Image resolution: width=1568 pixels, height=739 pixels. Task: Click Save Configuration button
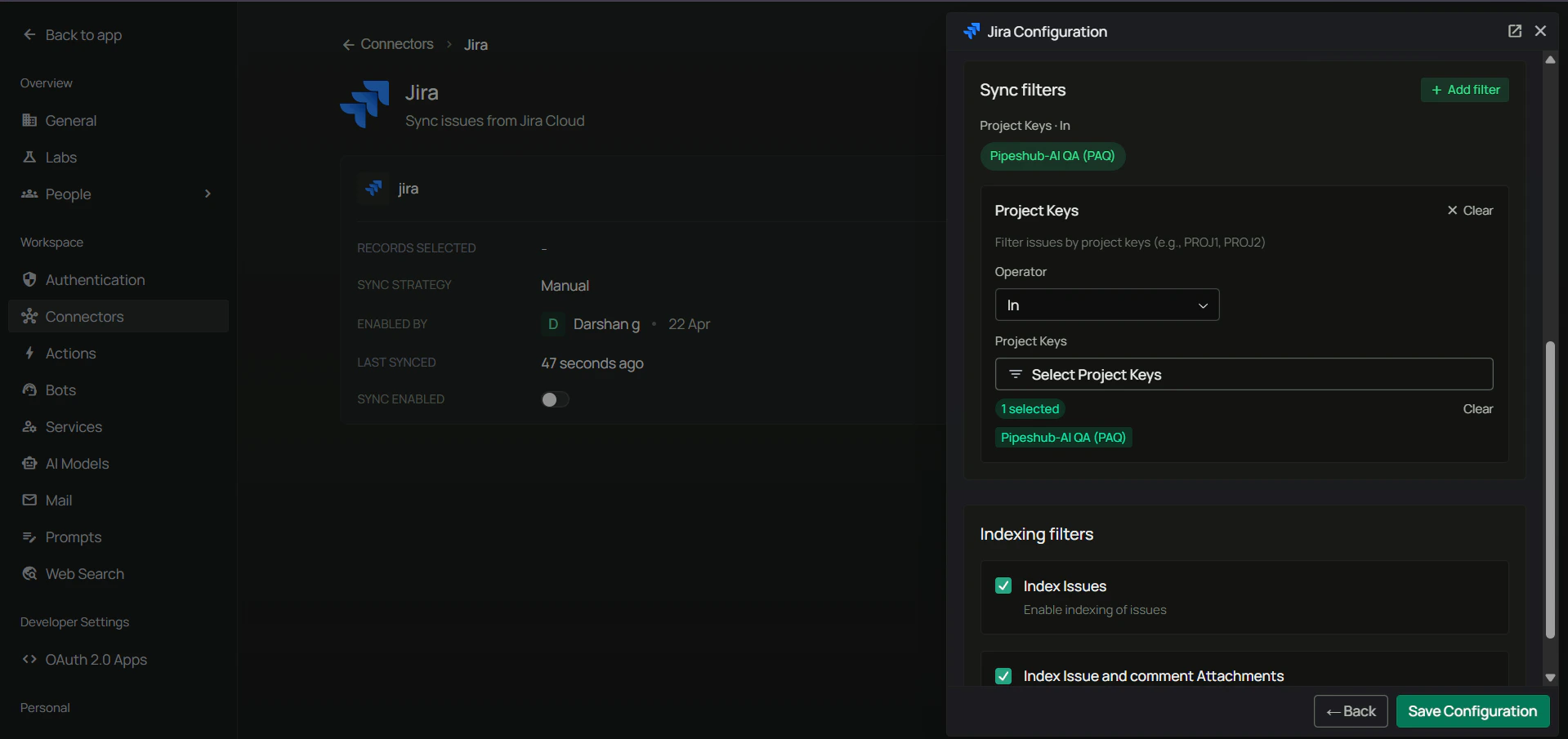click(x=1472, y=711)
